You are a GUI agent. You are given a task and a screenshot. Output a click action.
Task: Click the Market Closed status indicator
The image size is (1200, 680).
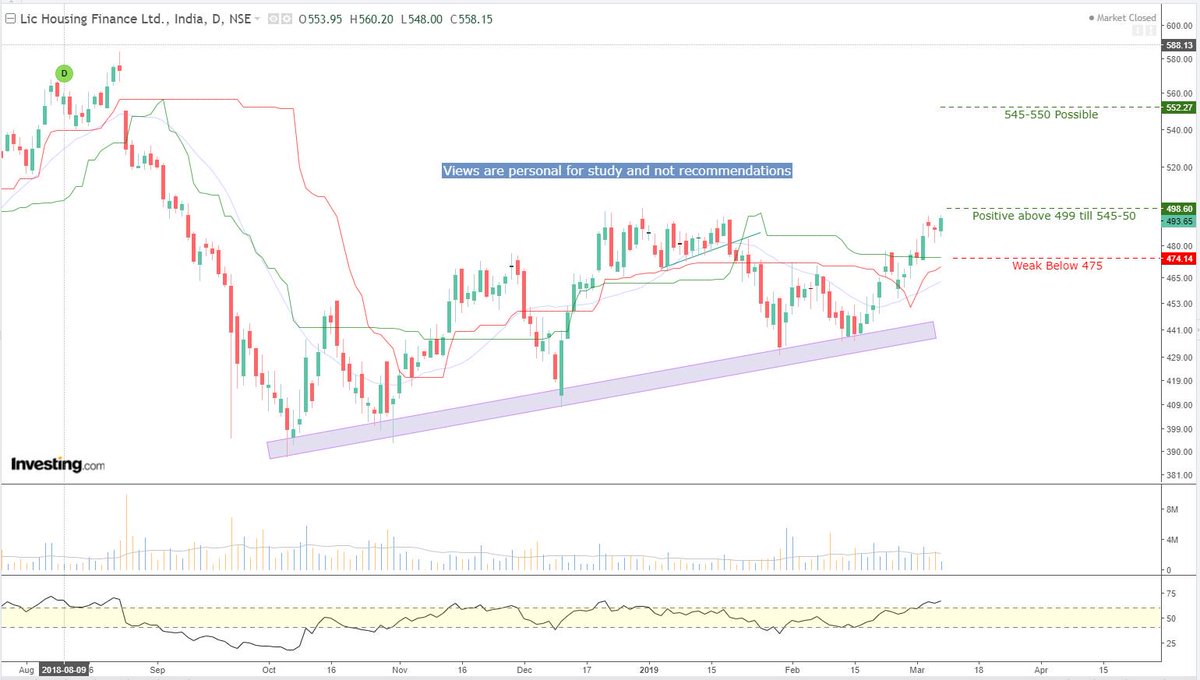tap(1122, 18)
